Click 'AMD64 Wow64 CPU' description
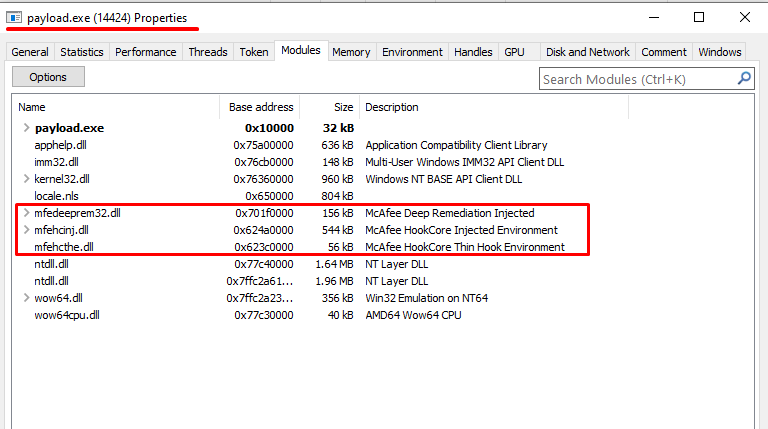Screen dimensions: 768x429 click(413, 315)
